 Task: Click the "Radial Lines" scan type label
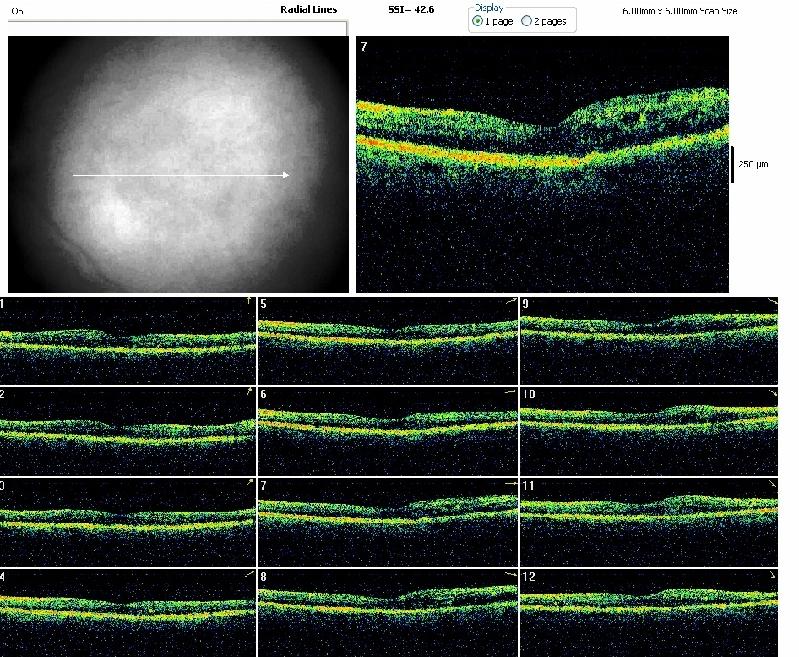tap(308, 9)
